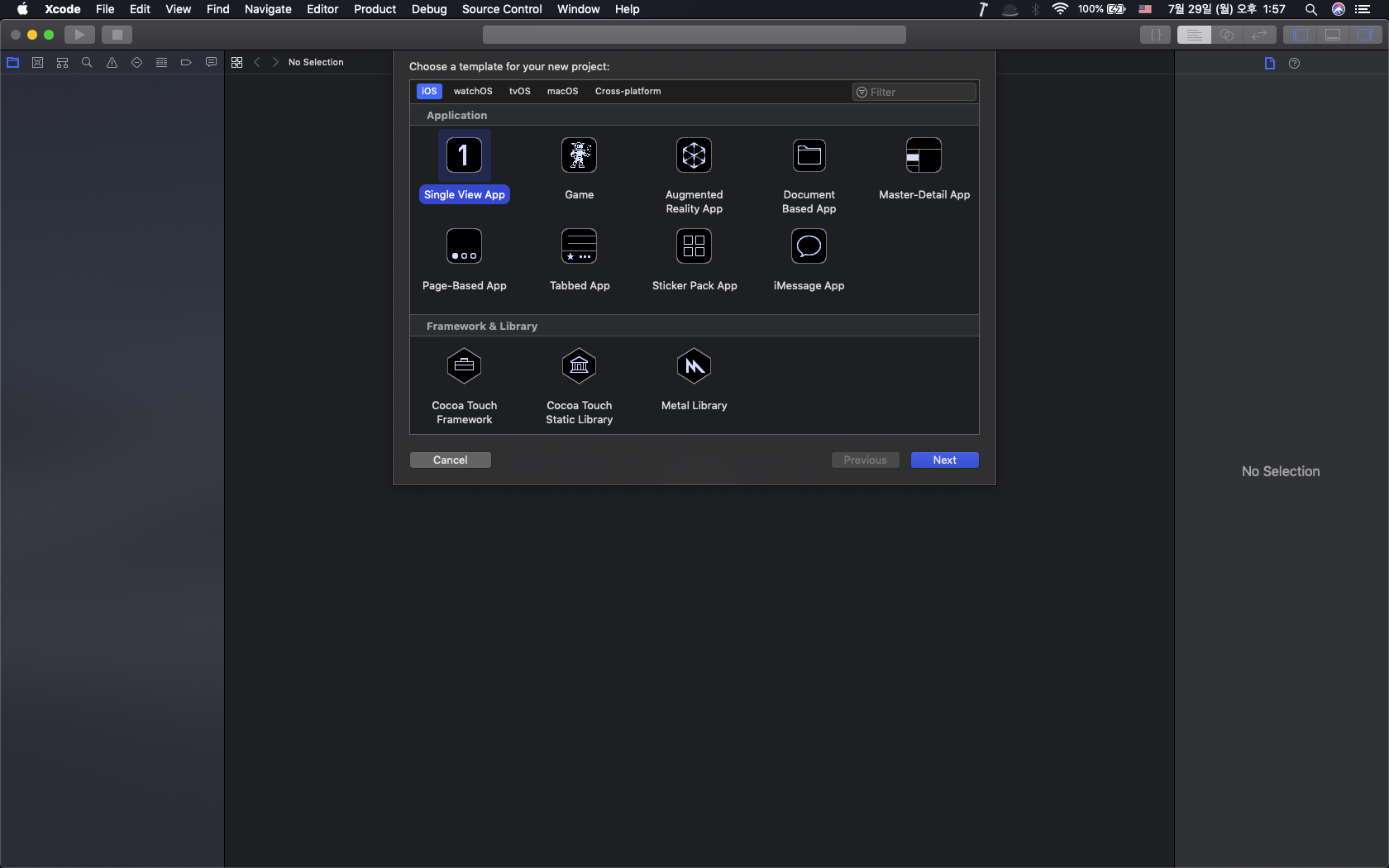This screenshot has width=1389, height=868.
Task: Open the Siri icon in menu bar
Action: tap(1339, 9)
